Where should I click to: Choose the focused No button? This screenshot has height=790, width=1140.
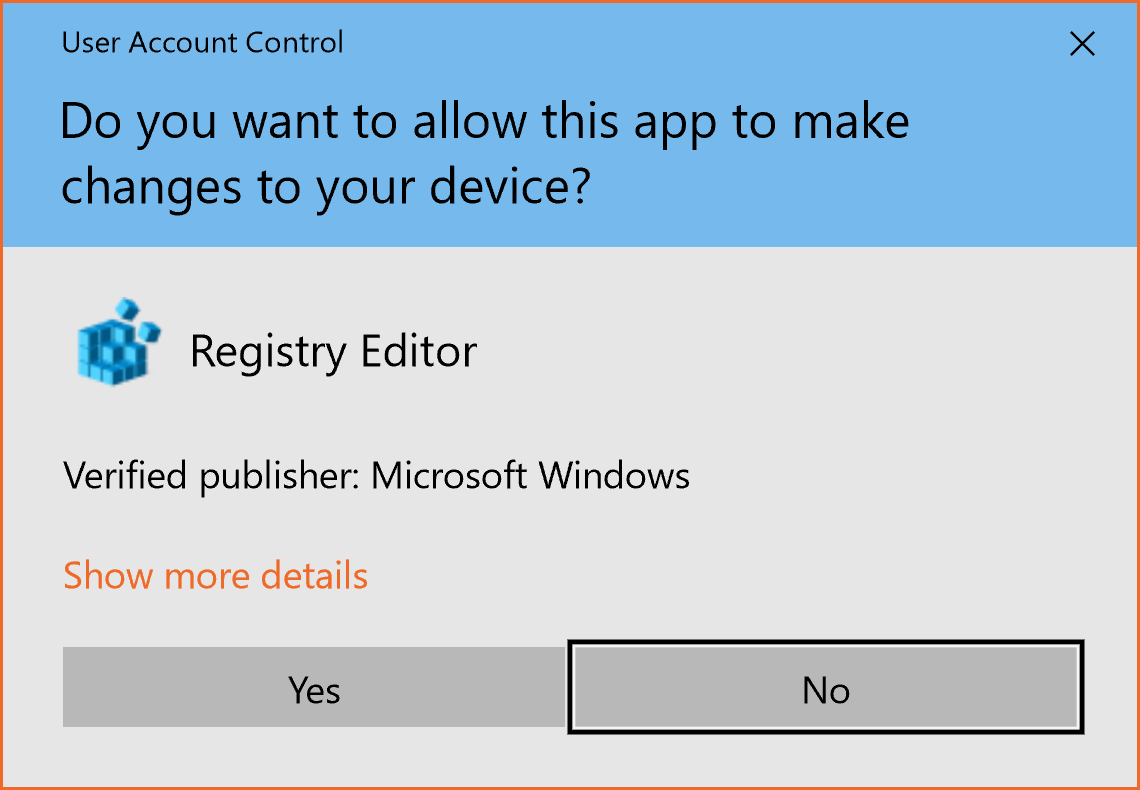pyautogui.click(x=826, y=688)
